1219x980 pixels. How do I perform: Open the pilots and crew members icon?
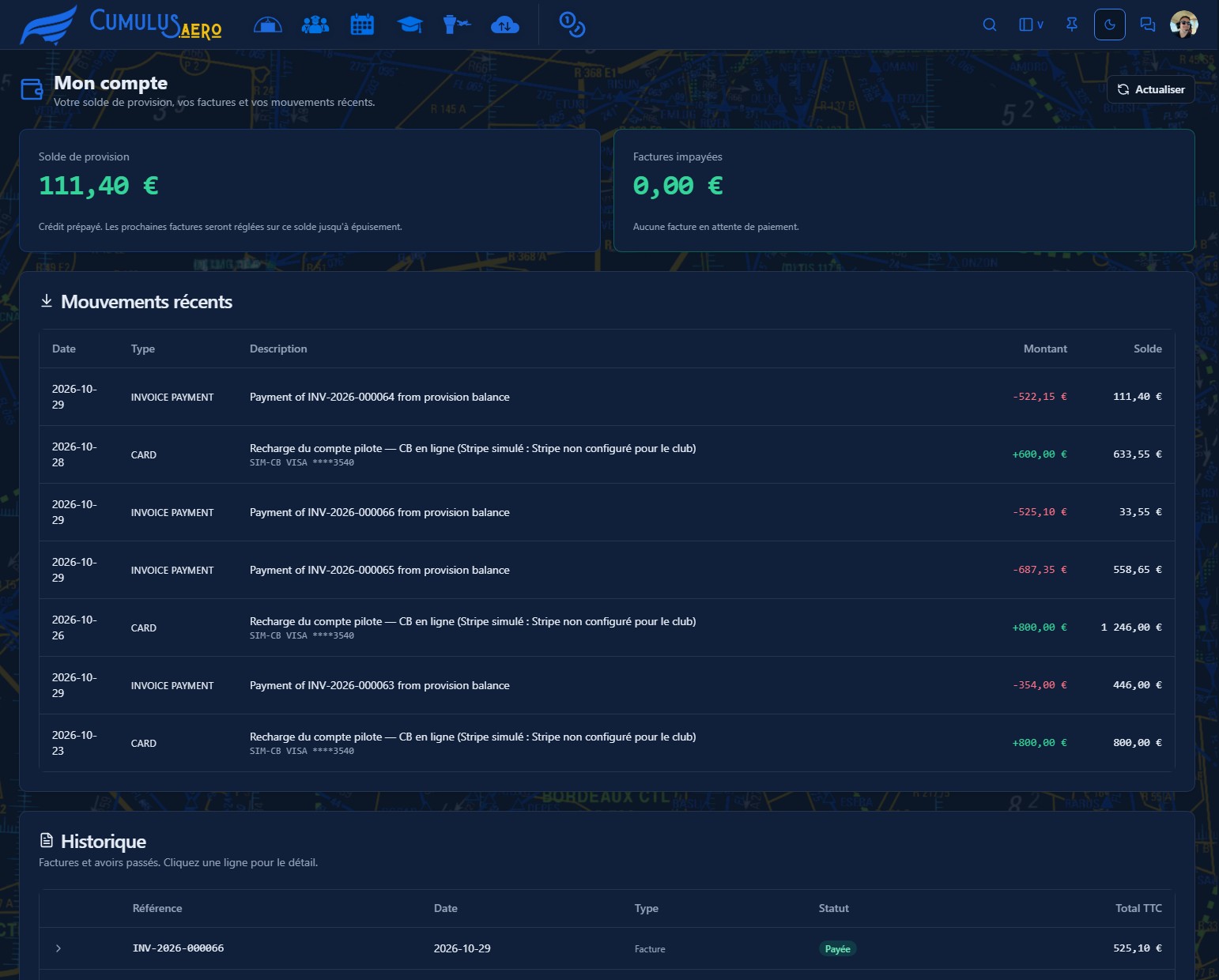pyautogui.click(x=315, y=25)
